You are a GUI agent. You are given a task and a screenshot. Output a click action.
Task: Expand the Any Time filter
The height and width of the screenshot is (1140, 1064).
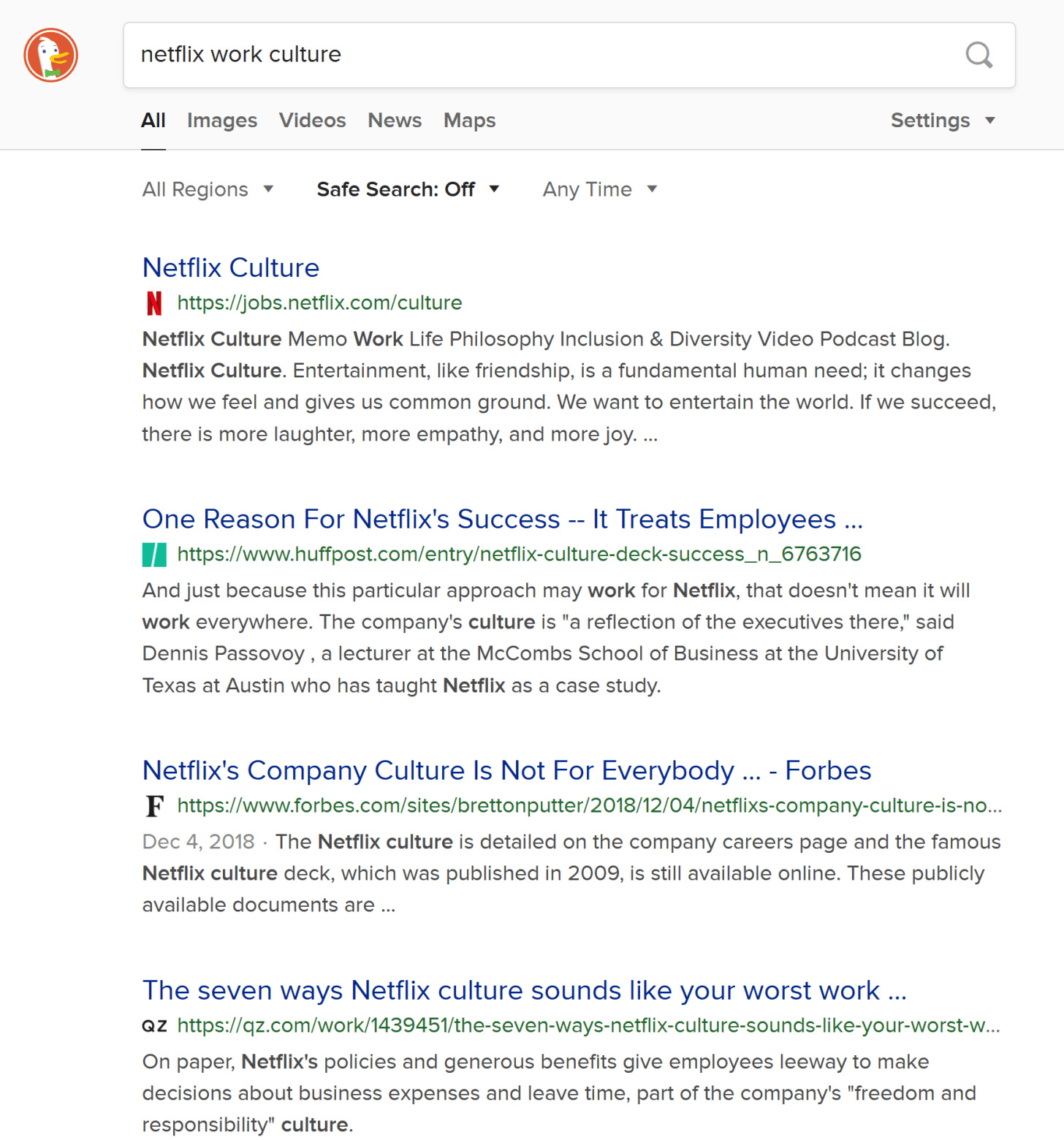pyautogui.click(x=599, y=189)
